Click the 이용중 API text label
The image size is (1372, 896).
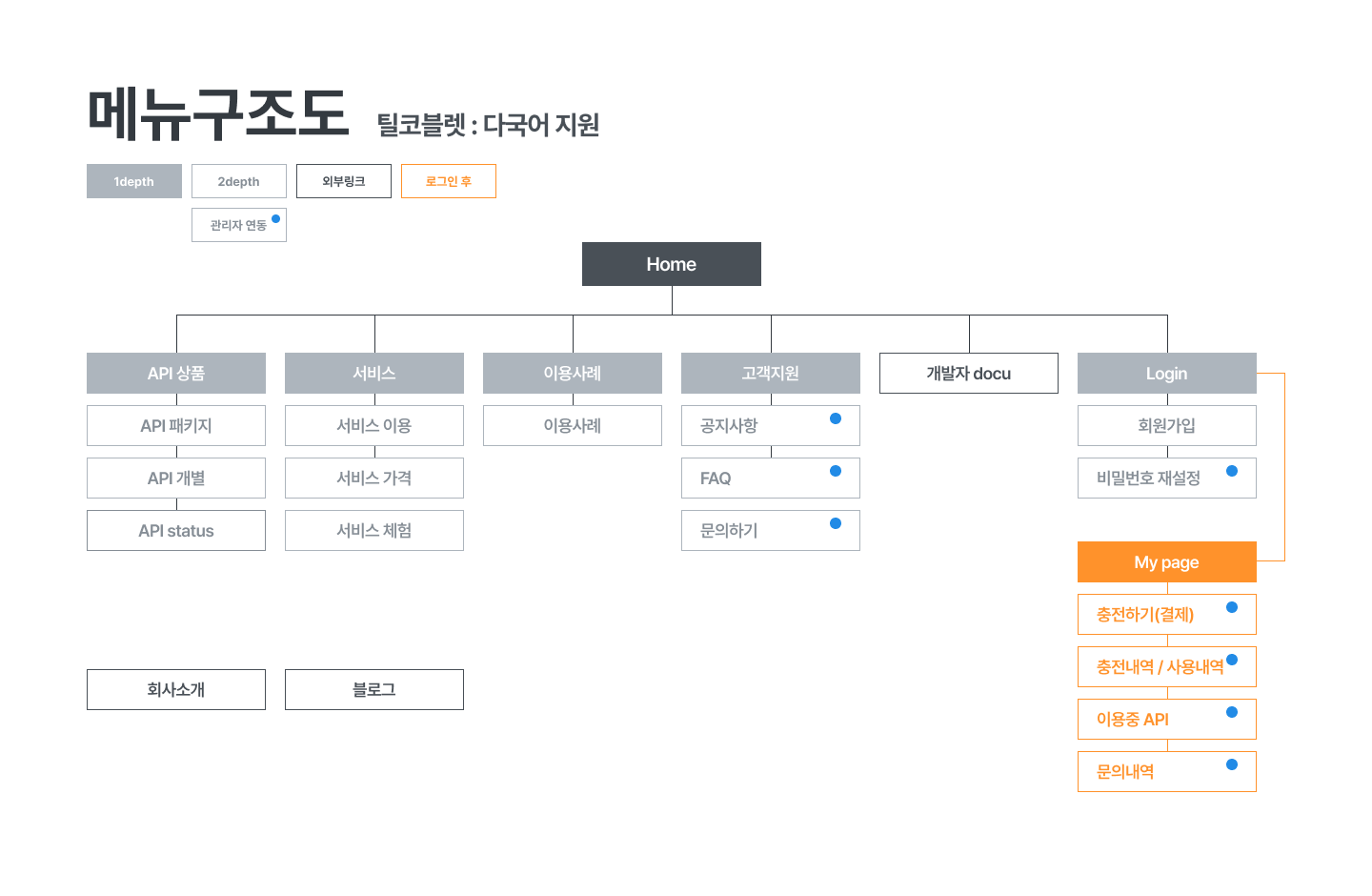[1133, 720]
